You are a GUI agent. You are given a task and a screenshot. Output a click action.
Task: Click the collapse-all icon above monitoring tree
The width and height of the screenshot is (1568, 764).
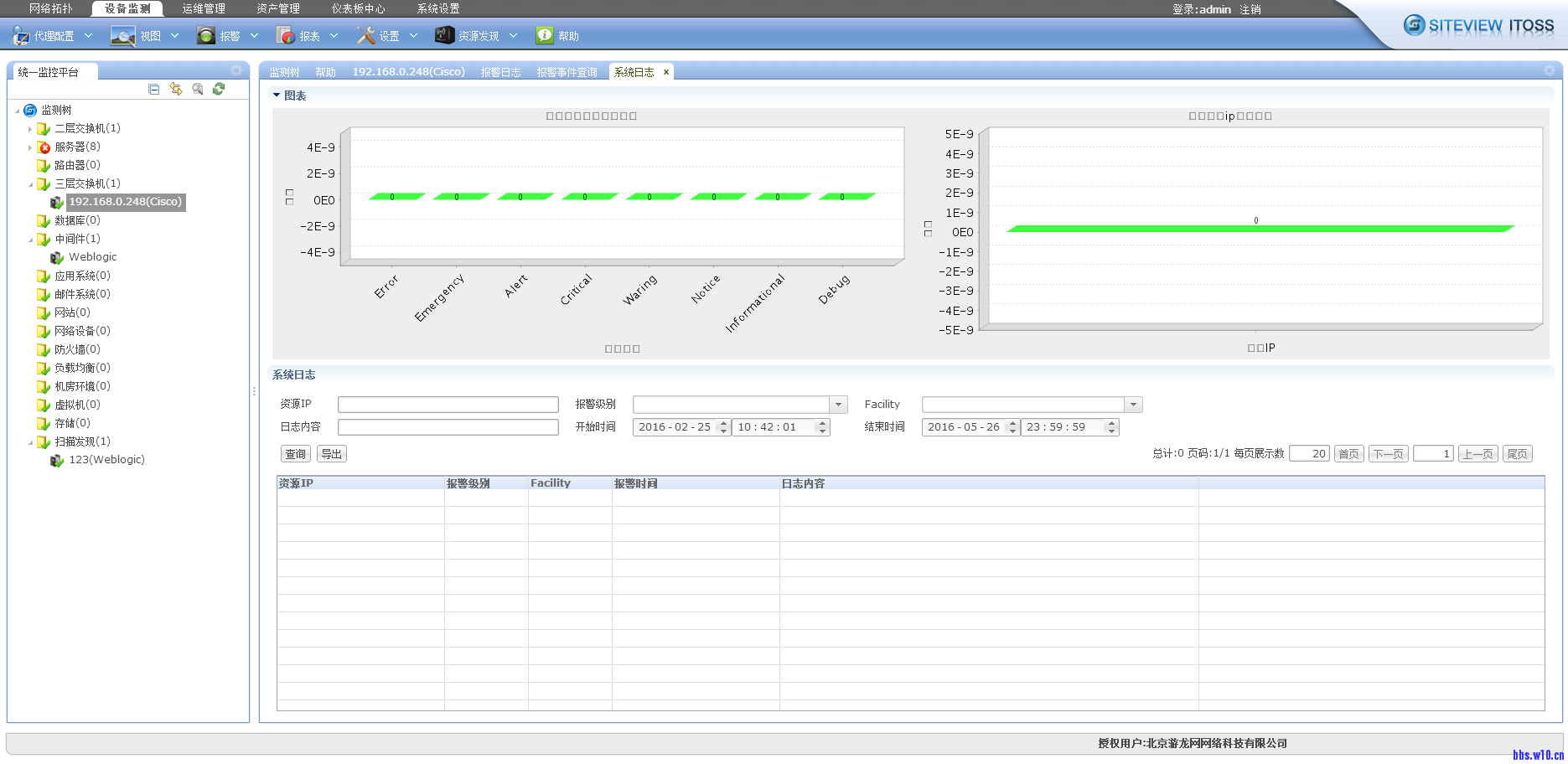pyautogui.click(x=153, y=89)
